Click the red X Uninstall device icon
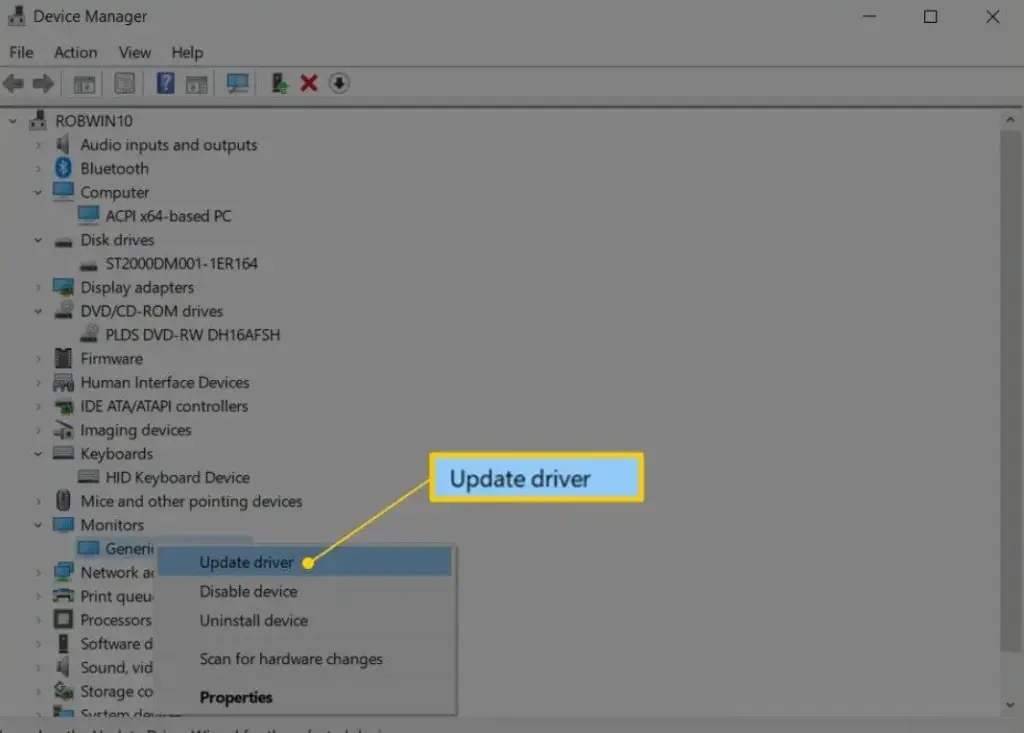Screen dimensions: 1024x733 click(x=309, y=84)
